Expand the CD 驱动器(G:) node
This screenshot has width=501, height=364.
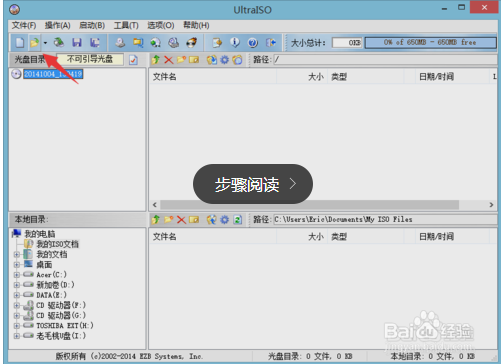tap(16, 316)
